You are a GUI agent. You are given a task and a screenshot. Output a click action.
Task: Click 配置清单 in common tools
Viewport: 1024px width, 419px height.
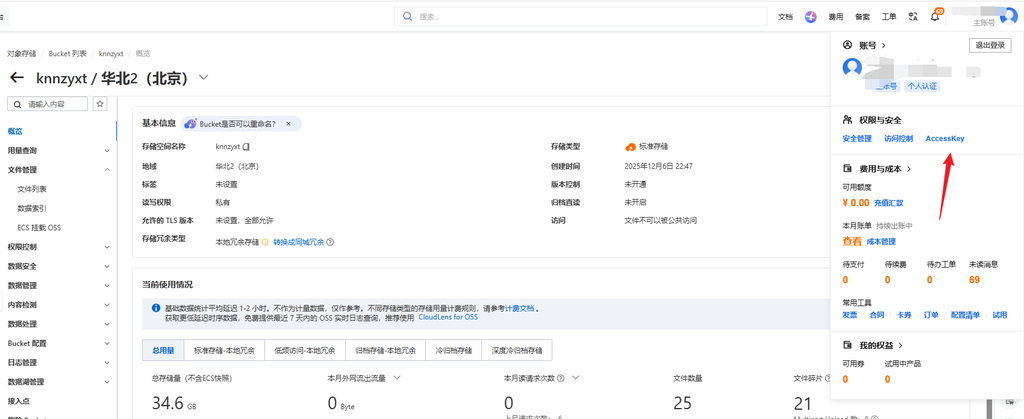(966, 315)
